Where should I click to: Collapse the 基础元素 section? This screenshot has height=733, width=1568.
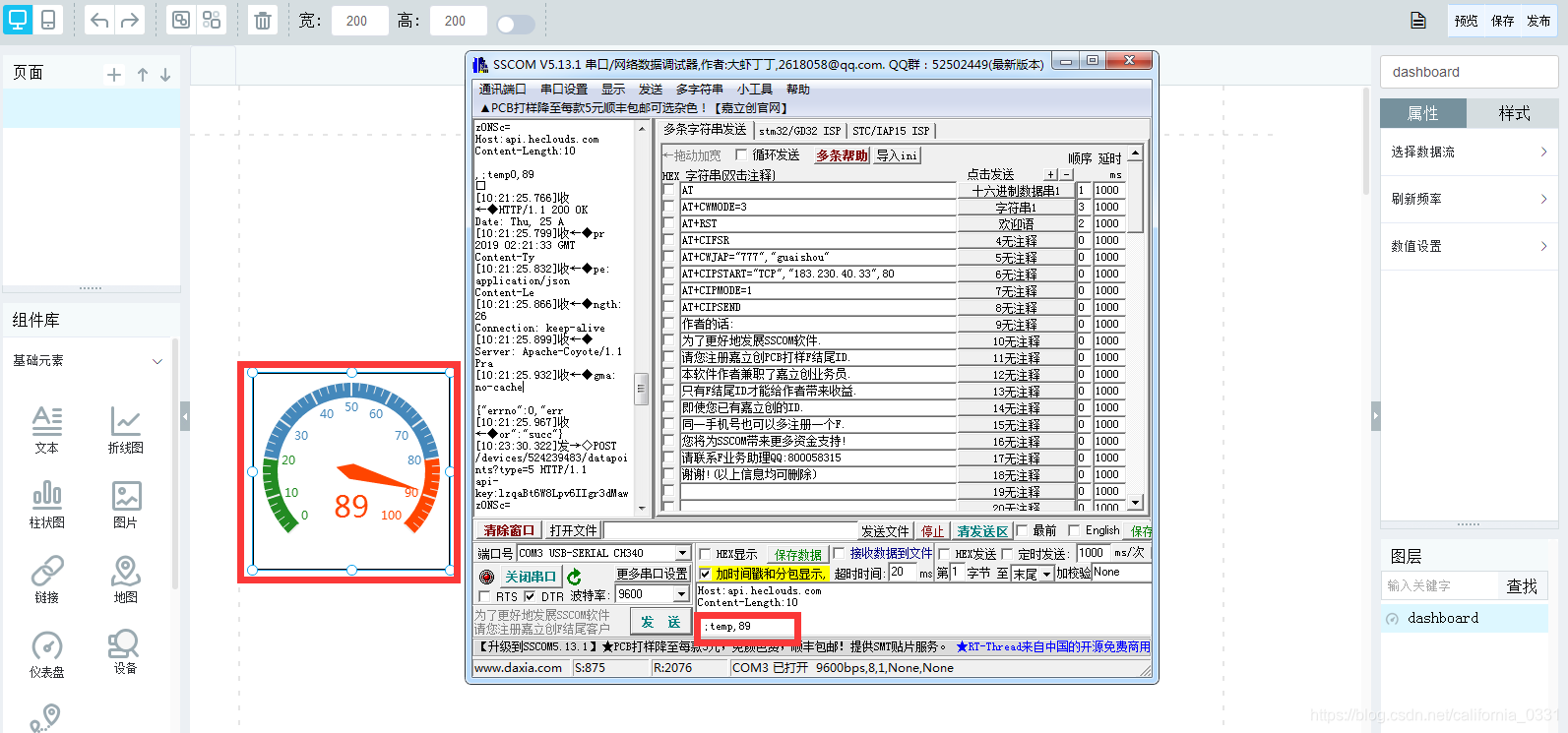click(x=157, y=361)
